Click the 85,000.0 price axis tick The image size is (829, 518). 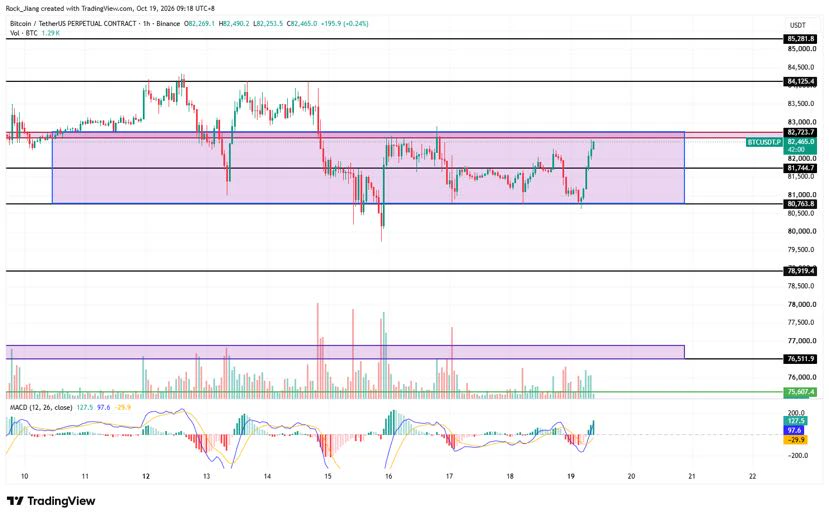802,49
